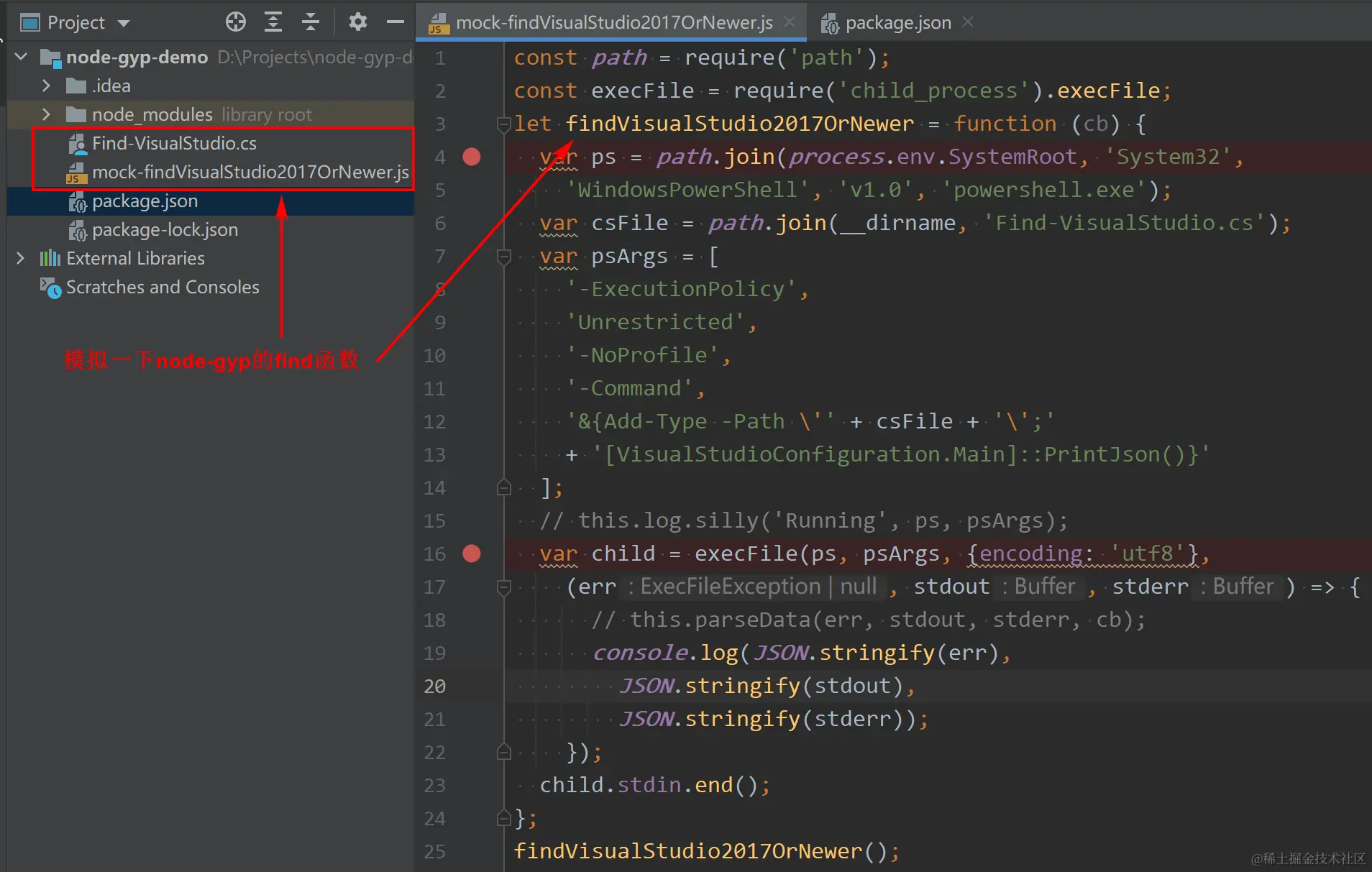Viewport: 1372px width, 872px height.
Task: Click the locate/select opened file target icon
Action: coord(235,22)
